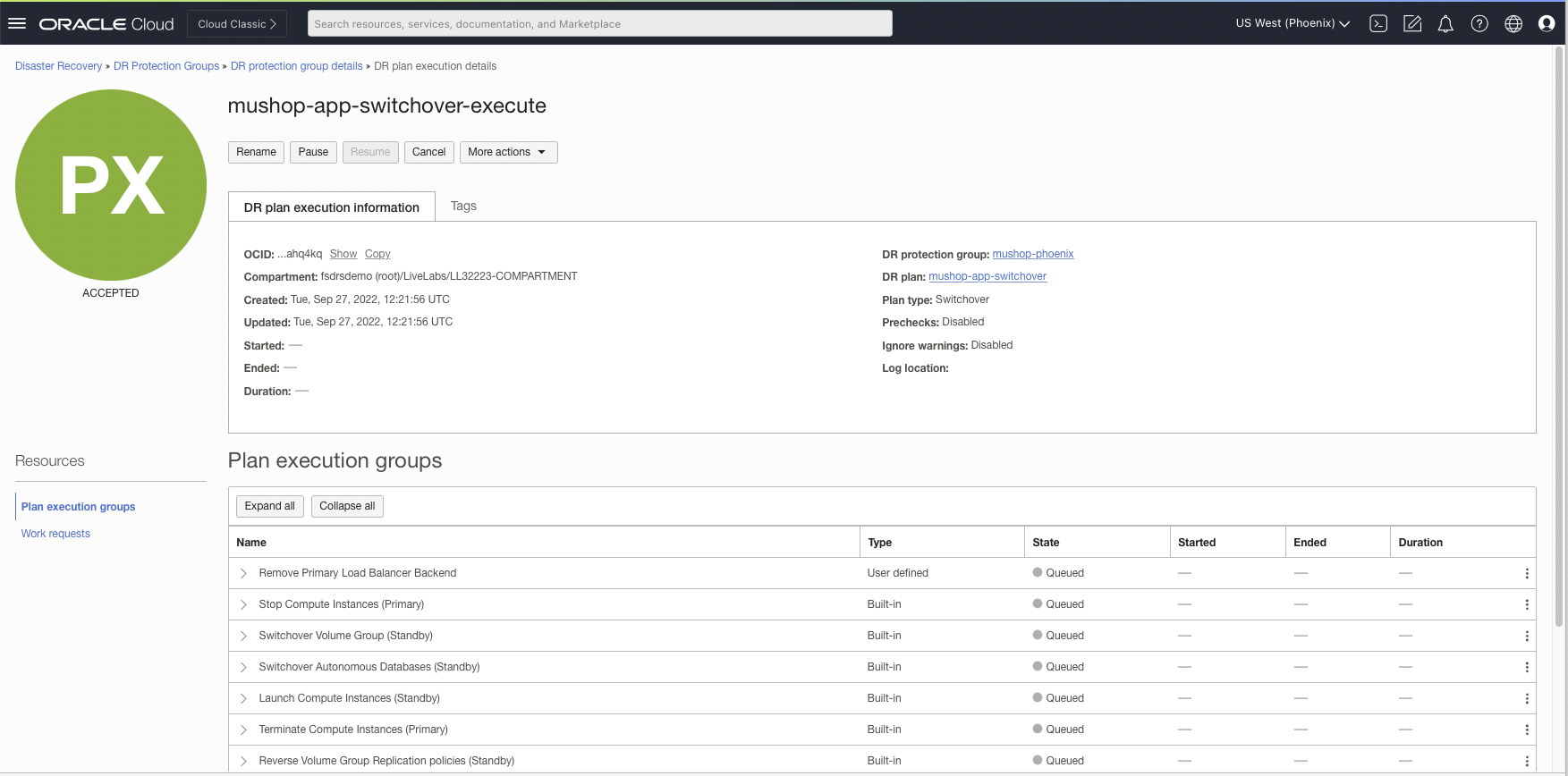Focus the search resources input field

click(599, 24)
